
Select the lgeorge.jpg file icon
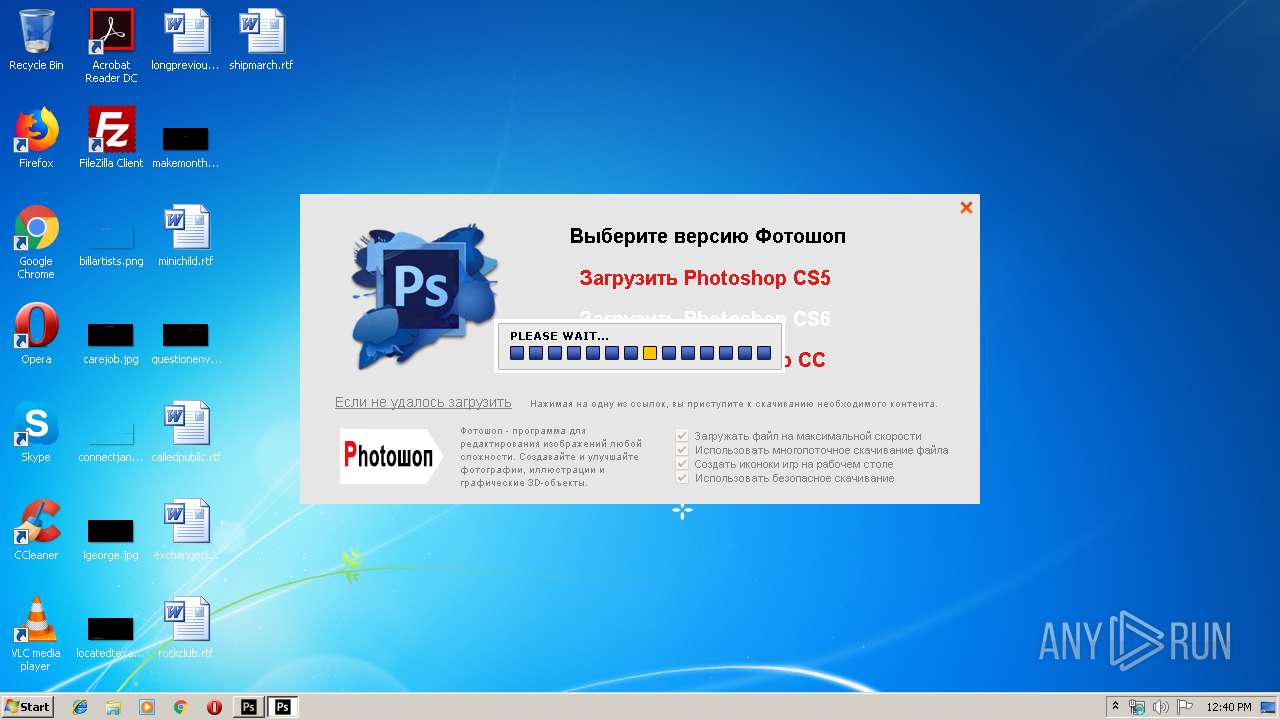111,538
